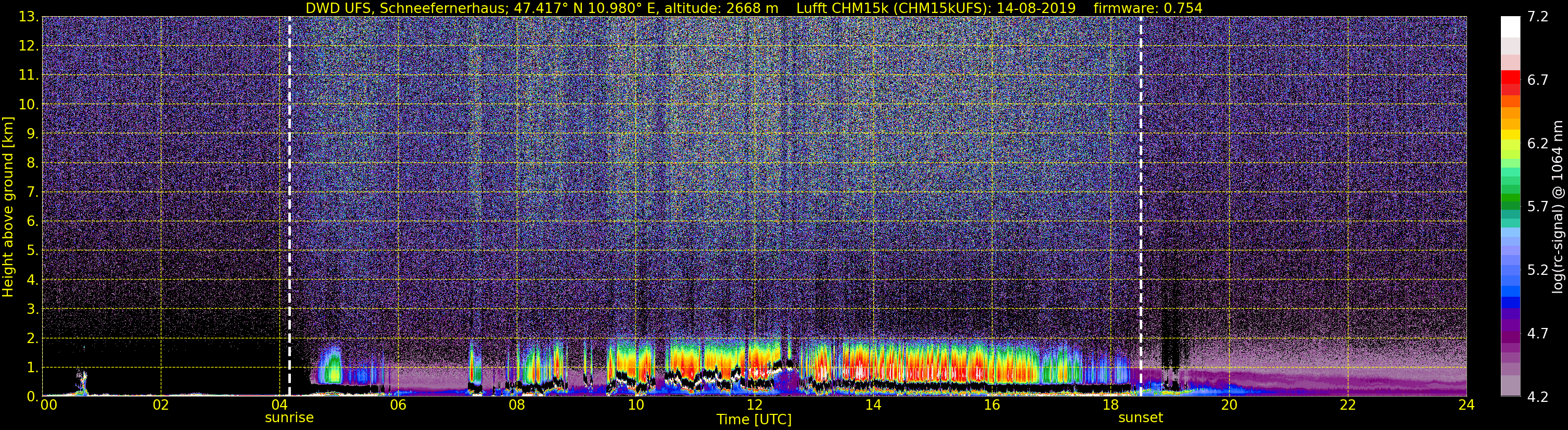Click the '3.' height axis tick label

click(32, 309)
